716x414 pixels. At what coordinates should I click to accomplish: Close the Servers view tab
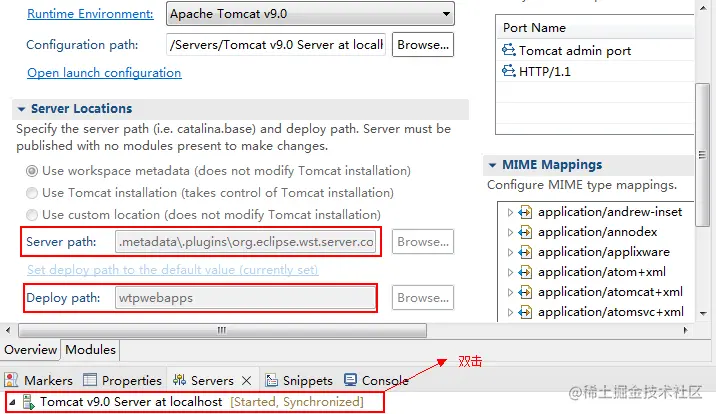click(247, 380)
